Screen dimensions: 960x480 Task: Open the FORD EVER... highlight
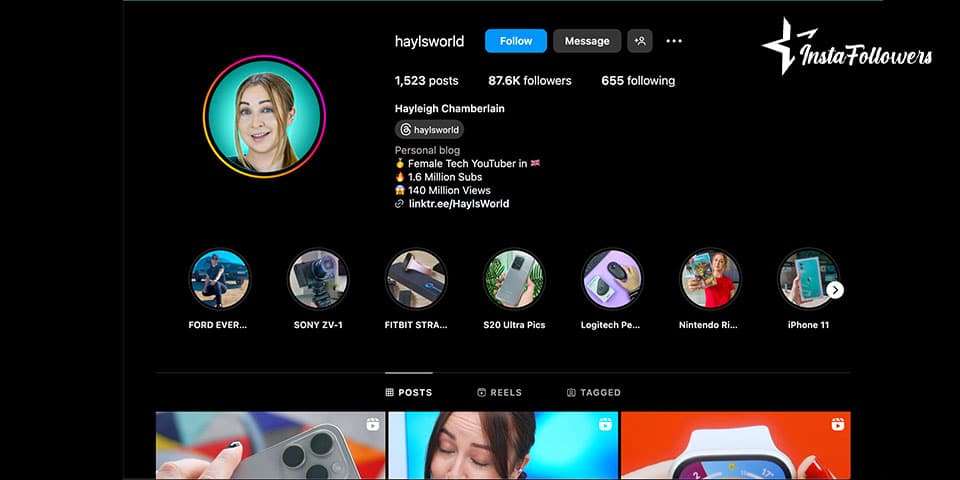pyautogui.click(x=219, y=279)
